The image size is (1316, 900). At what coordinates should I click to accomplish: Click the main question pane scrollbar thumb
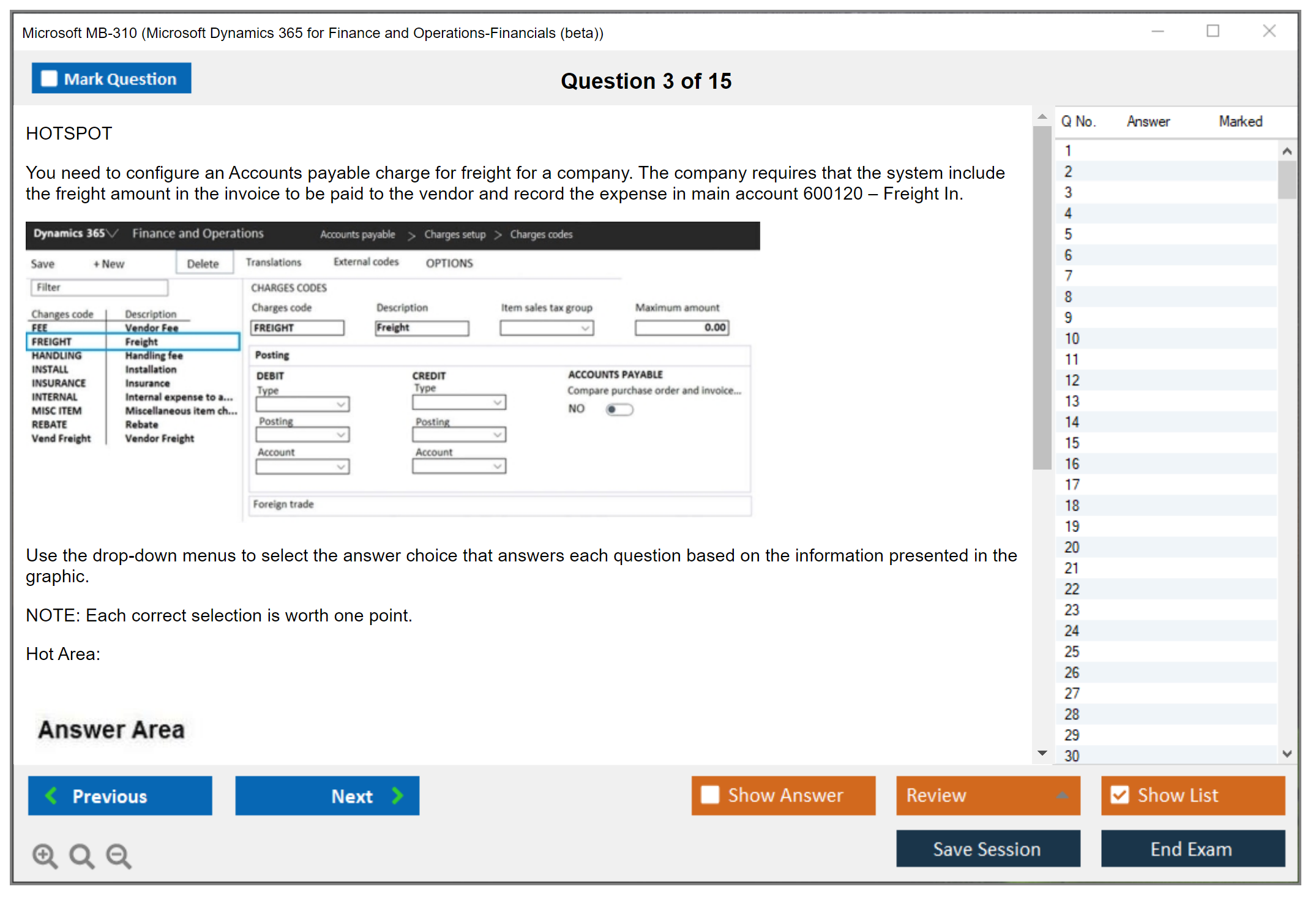pyautogui.click(x=1042, y=297)
